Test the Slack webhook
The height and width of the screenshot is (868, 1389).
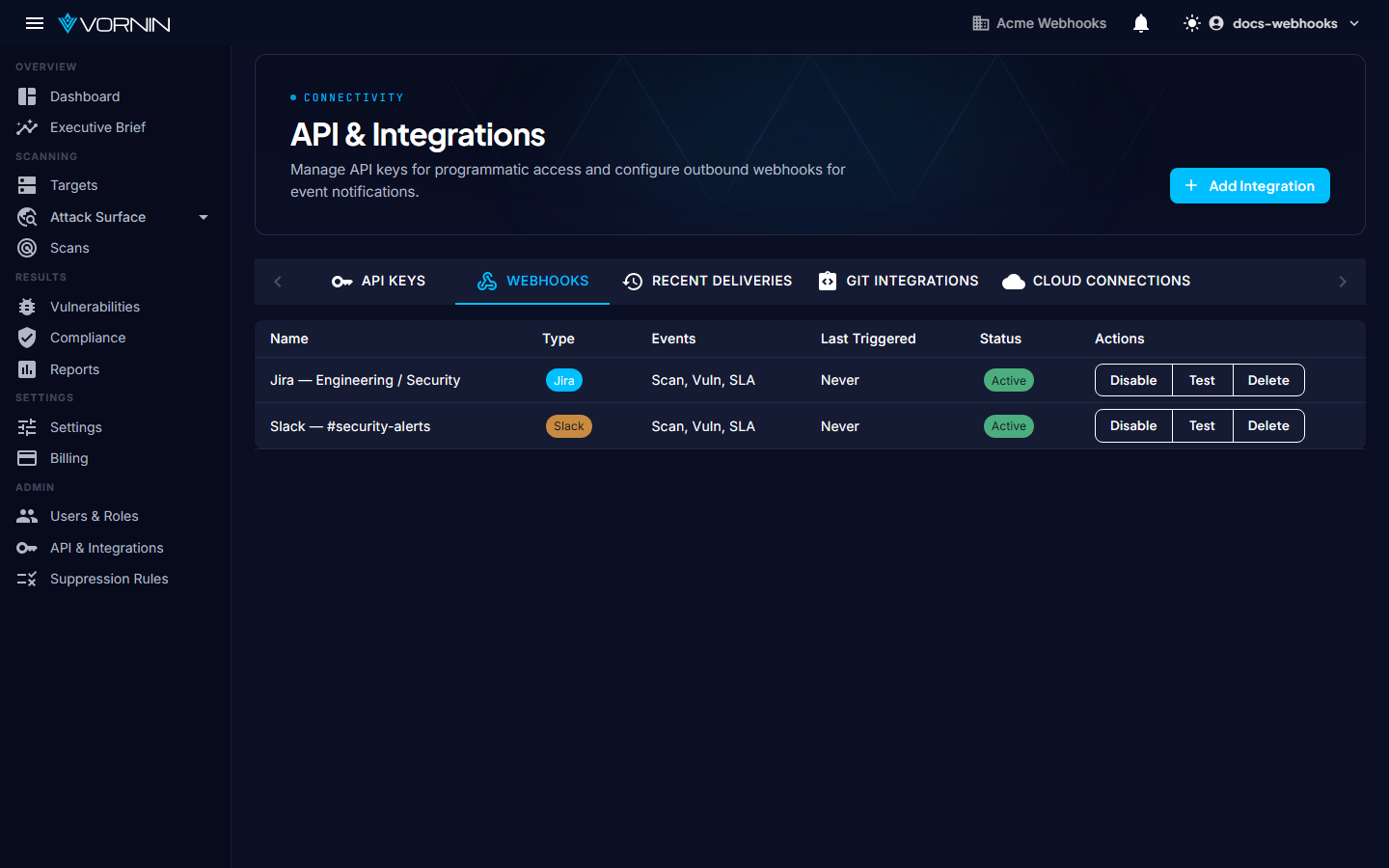coord(1202,425)
